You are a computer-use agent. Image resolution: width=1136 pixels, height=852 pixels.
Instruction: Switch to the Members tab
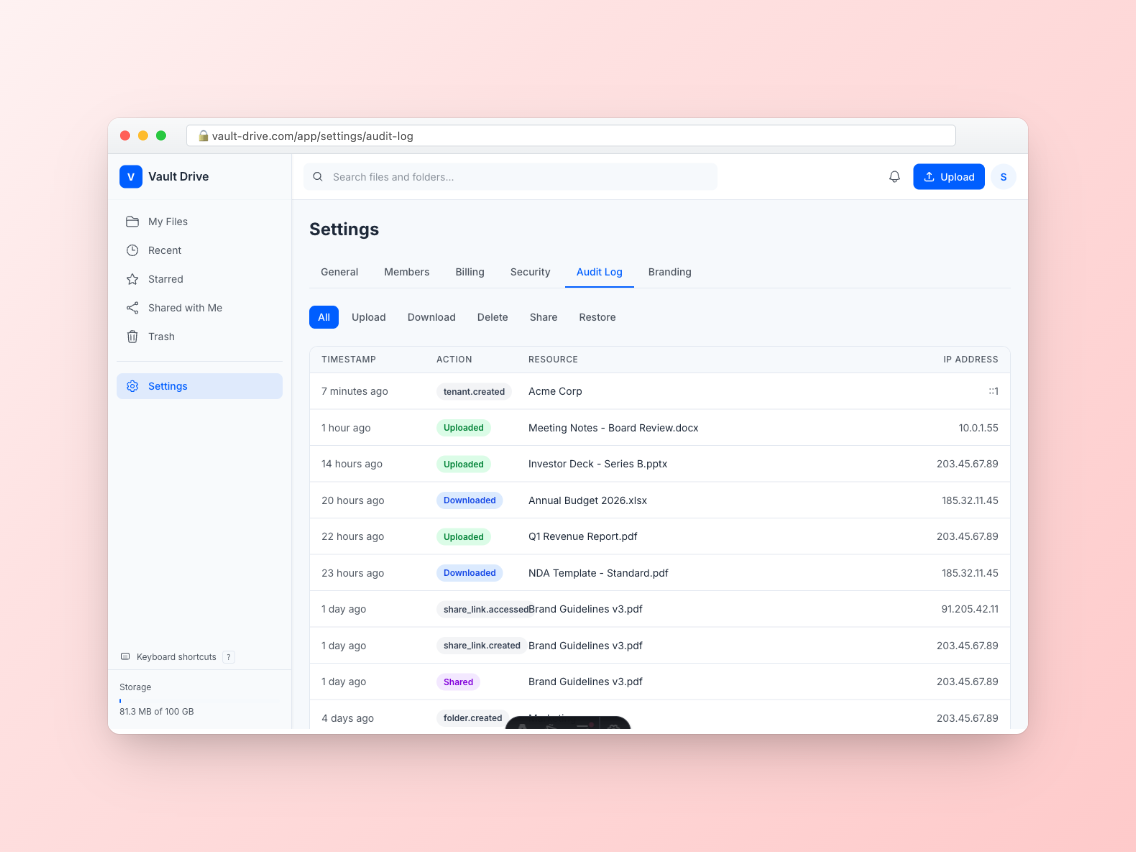point(406,272)
